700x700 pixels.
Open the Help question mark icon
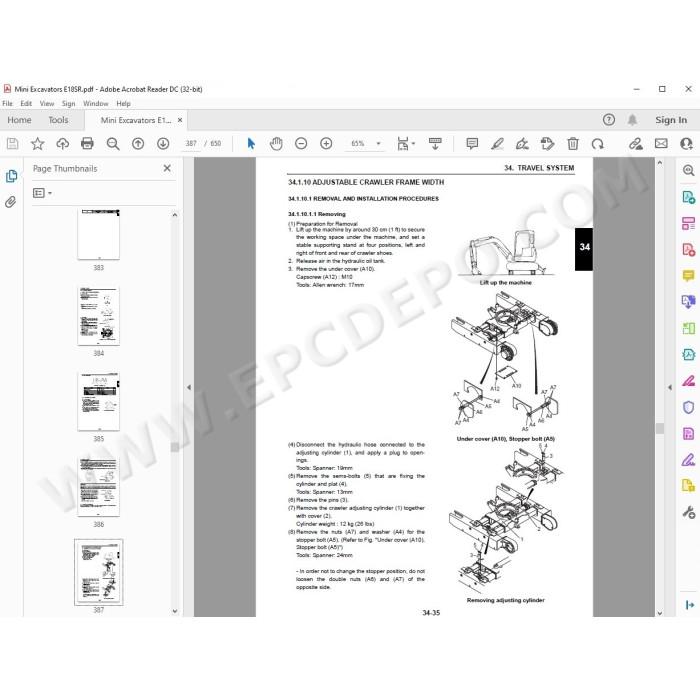[608, 120]
